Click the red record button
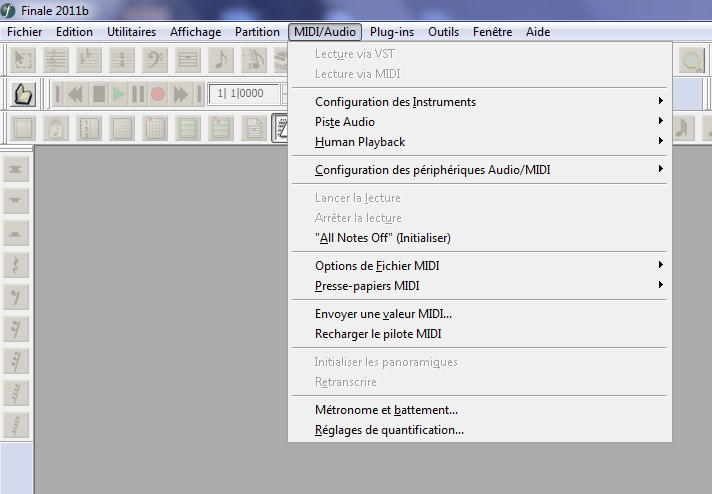The image size is (712, 494). pyautogui.click(x=158, y=94)
